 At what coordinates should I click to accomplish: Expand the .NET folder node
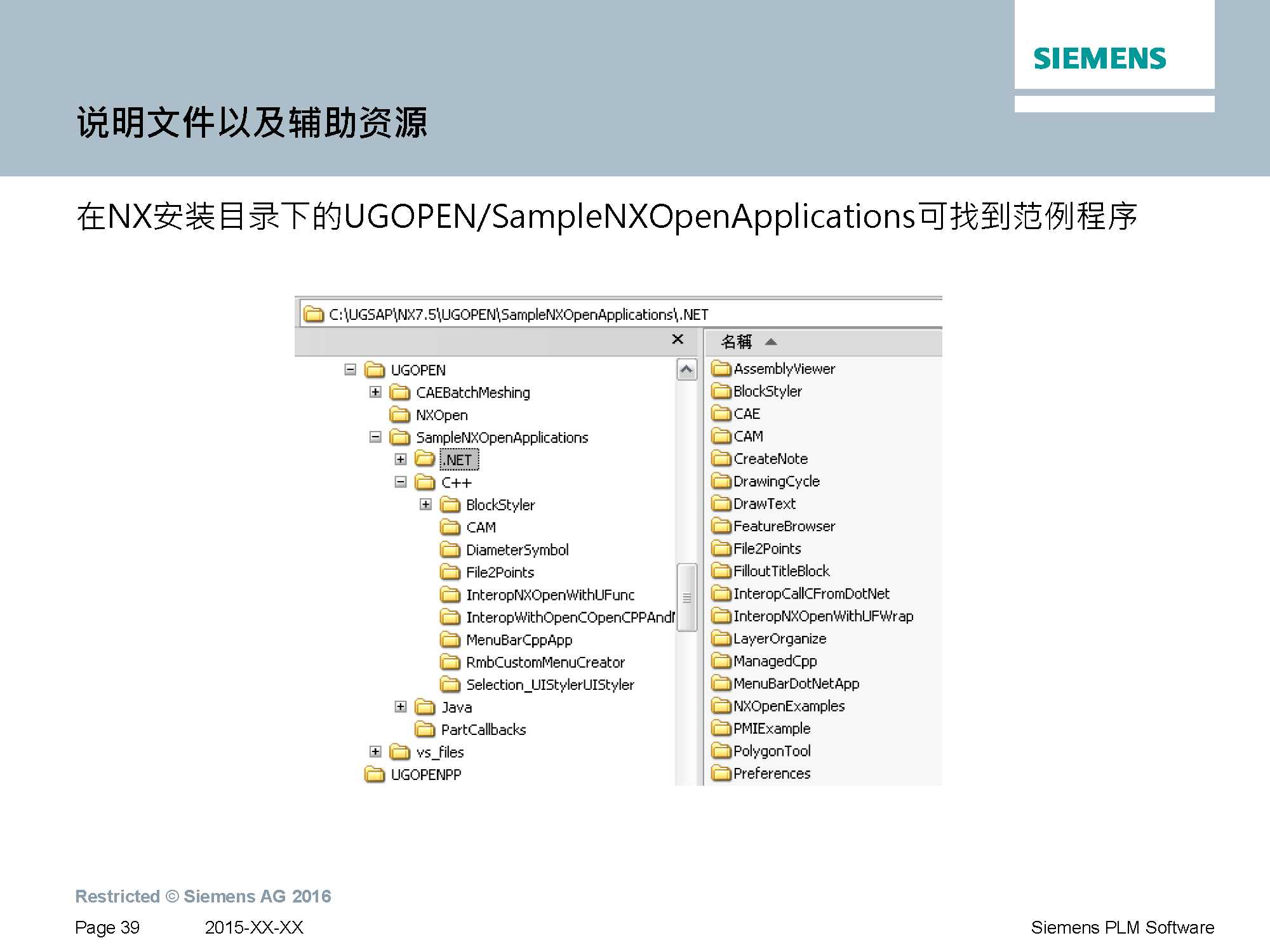(401, 459)
